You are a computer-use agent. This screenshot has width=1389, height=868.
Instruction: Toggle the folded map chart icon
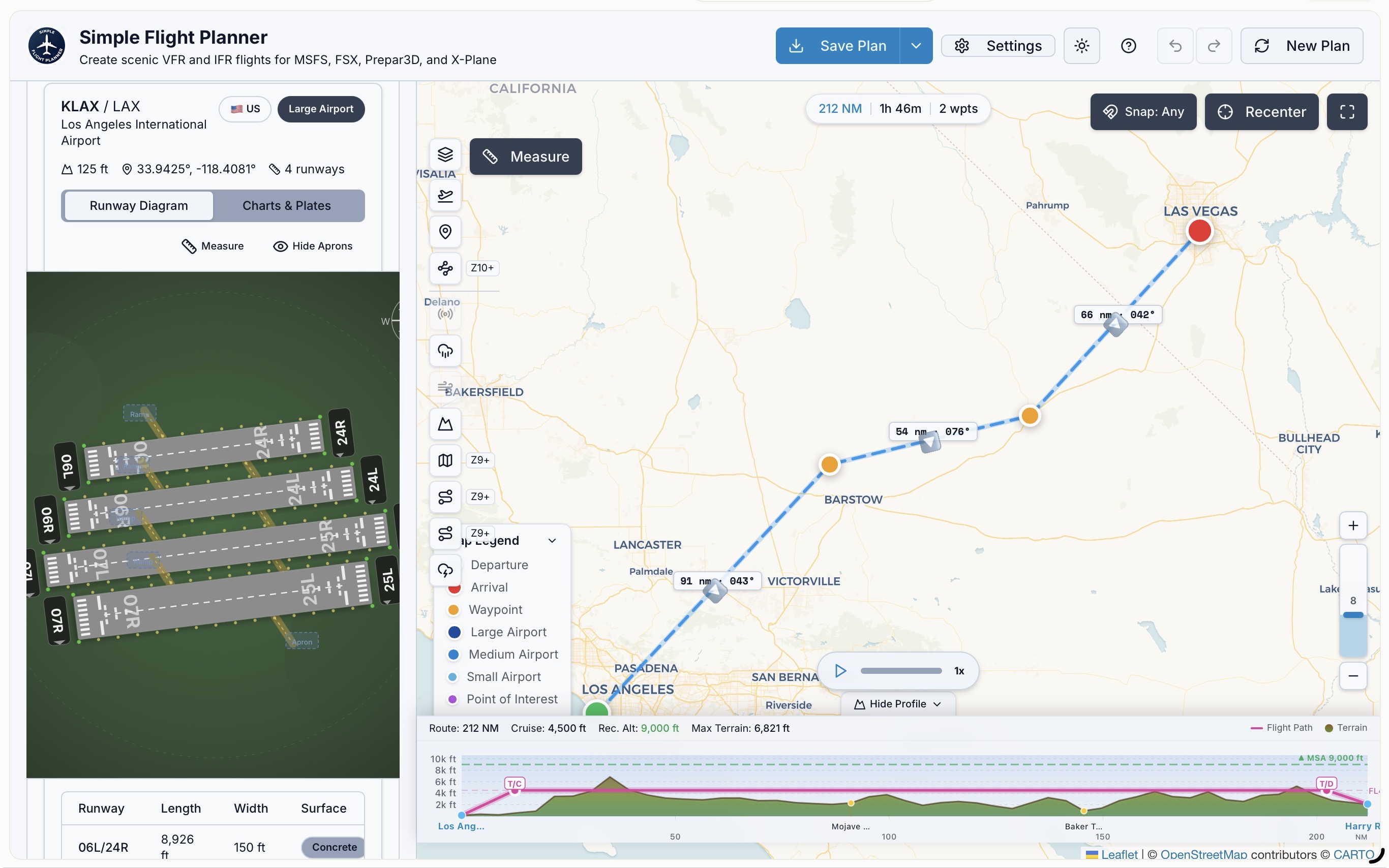445,460
